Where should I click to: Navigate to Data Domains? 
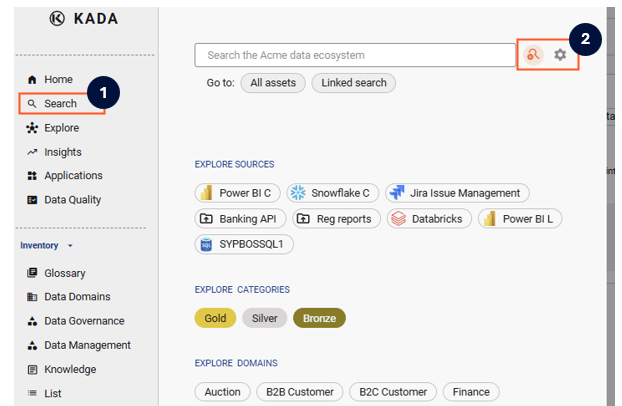pyautogui.click(x=76, y=297)
